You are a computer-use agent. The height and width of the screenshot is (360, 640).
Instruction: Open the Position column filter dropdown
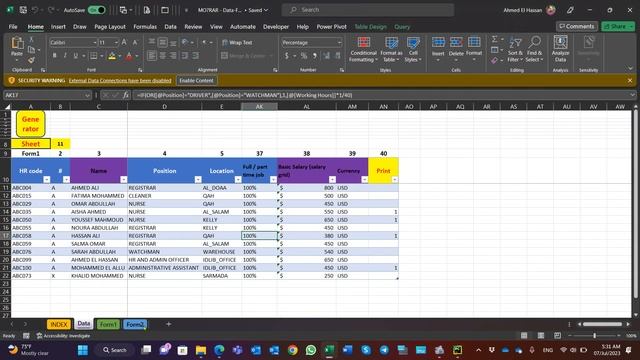coord(198,180)
